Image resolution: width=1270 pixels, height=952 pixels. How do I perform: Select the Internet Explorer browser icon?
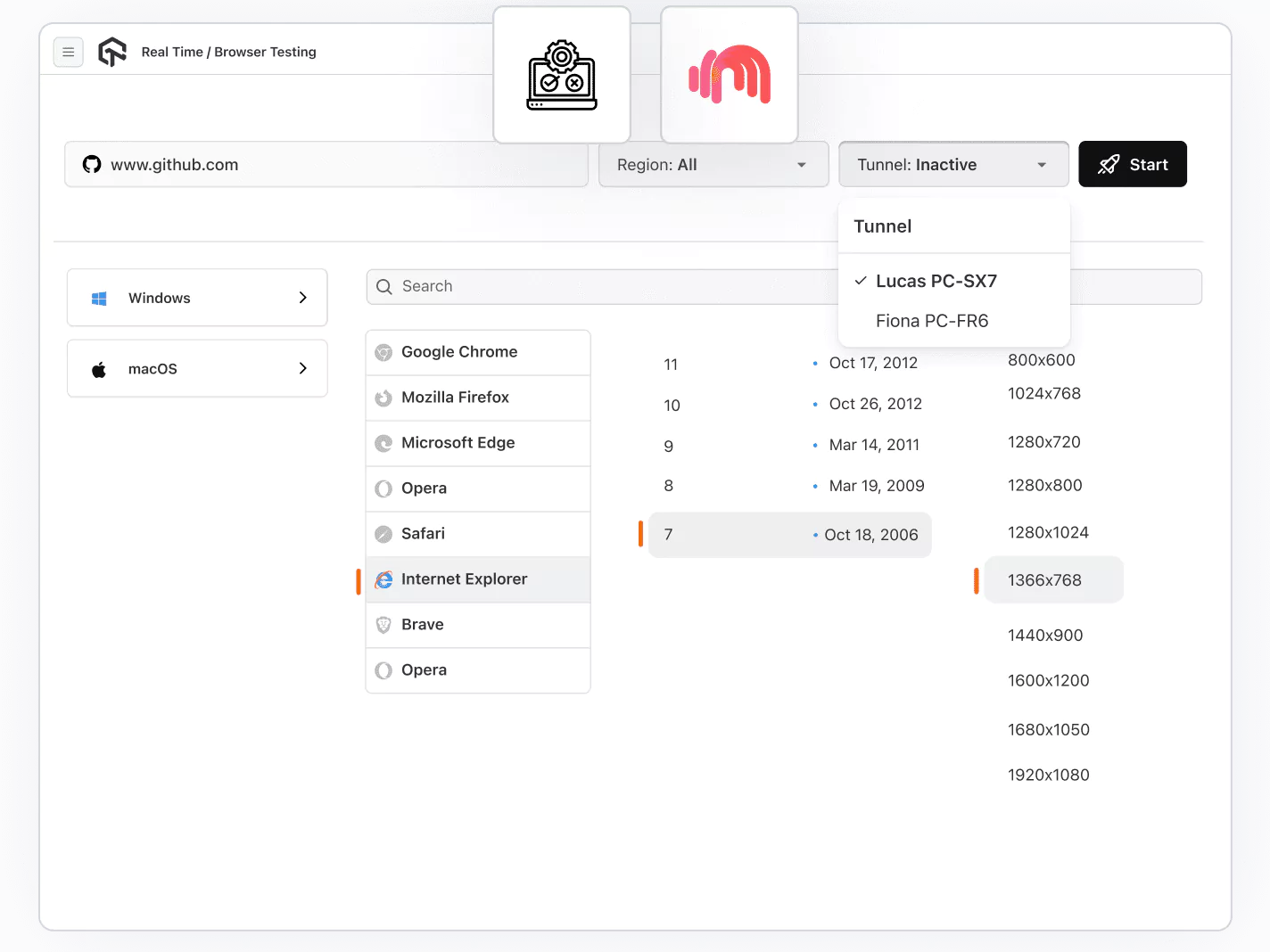(383, 579)
